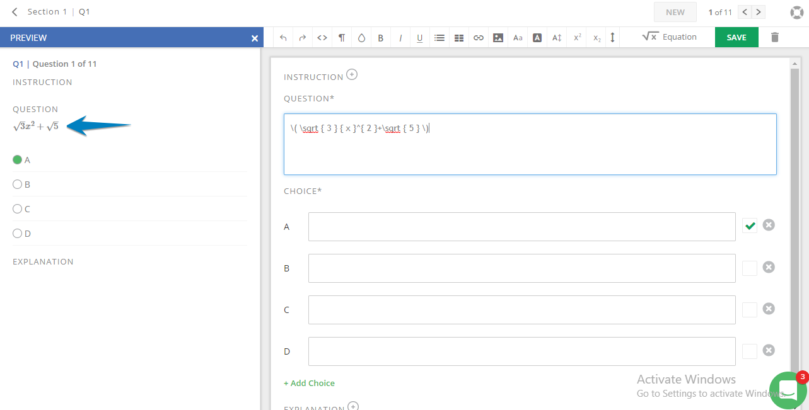This screenshot has height=410, width=809.
Task: Open the code view icon
Action: click(322, 38)
